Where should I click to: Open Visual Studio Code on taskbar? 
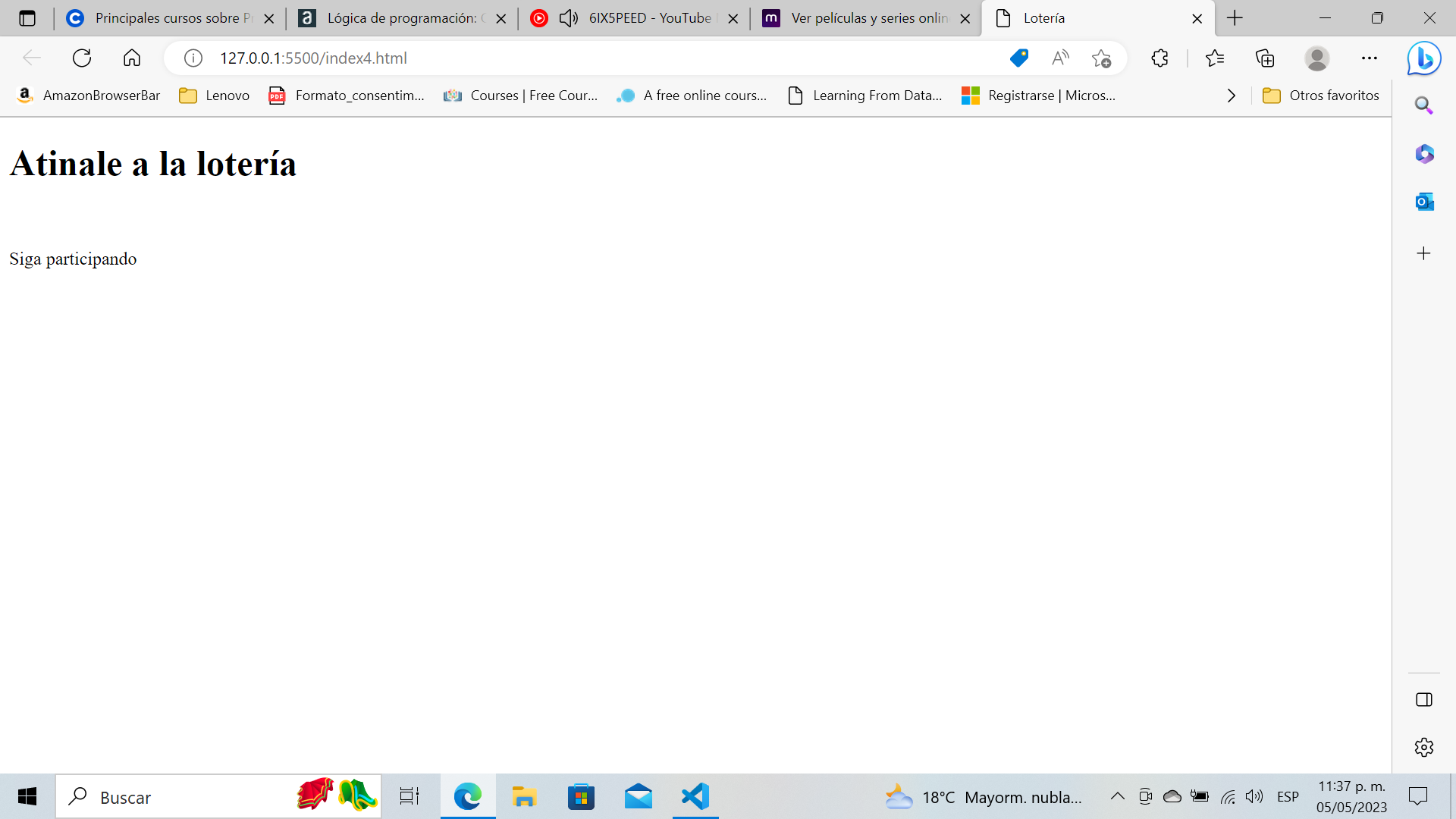pyautogui.click(x=695, y=796)
